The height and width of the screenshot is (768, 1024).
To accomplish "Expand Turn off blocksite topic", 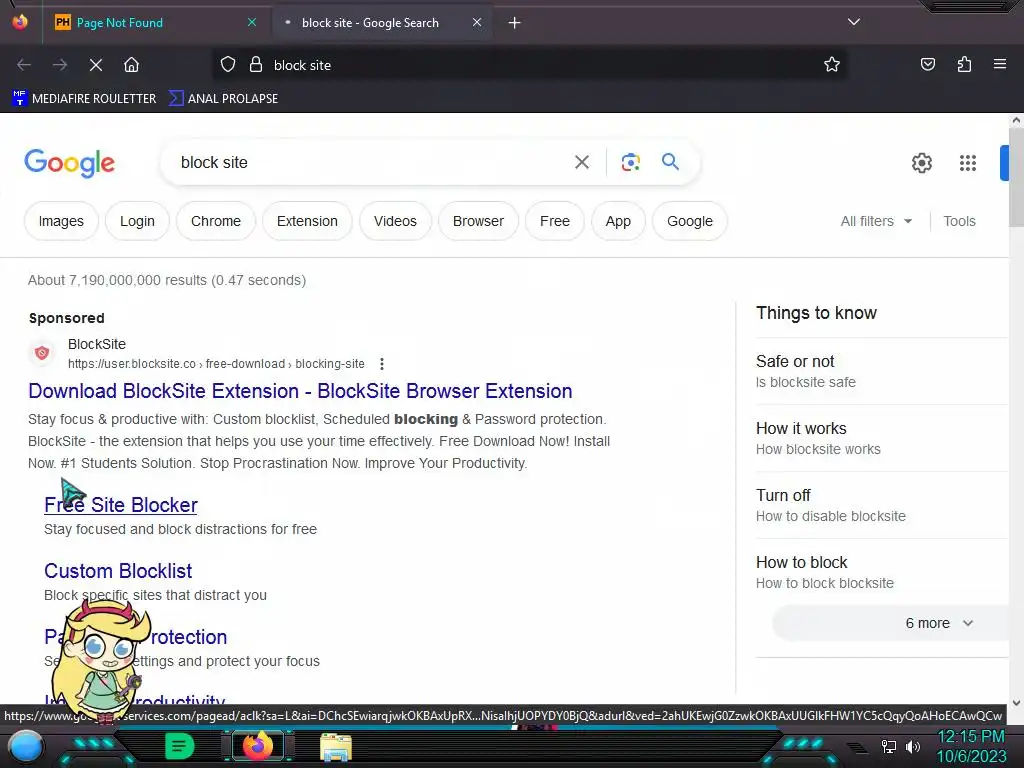I will point(882,505).
